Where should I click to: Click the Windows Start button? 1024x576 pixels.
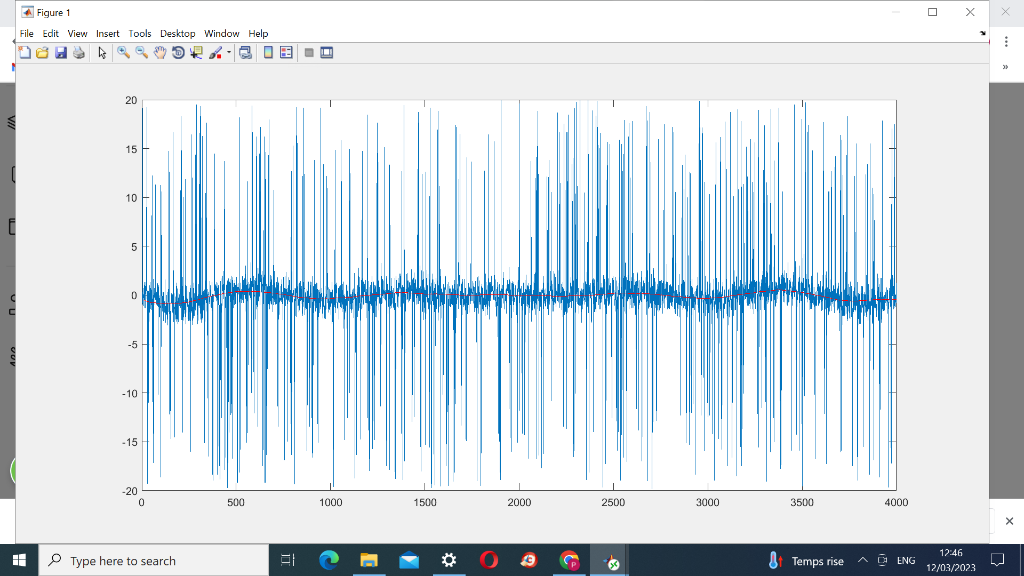click(x=19, y=560)
